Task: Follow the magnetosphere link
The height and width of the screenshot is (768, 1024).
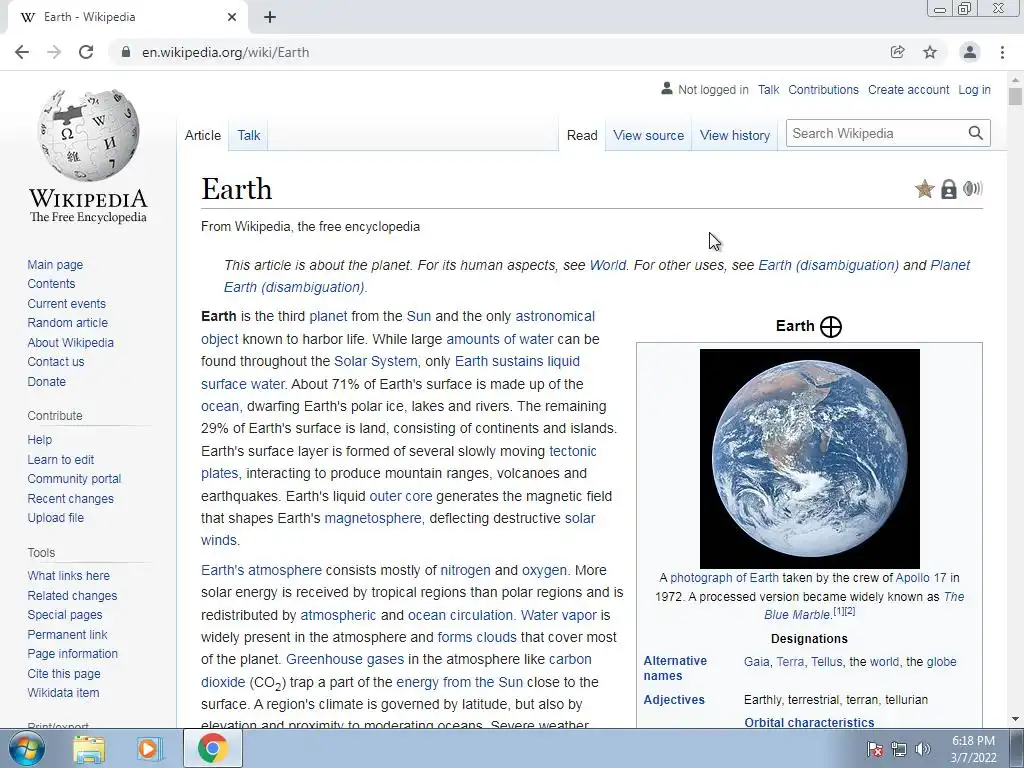Action: pyautogui.click(x=373, y=519)
